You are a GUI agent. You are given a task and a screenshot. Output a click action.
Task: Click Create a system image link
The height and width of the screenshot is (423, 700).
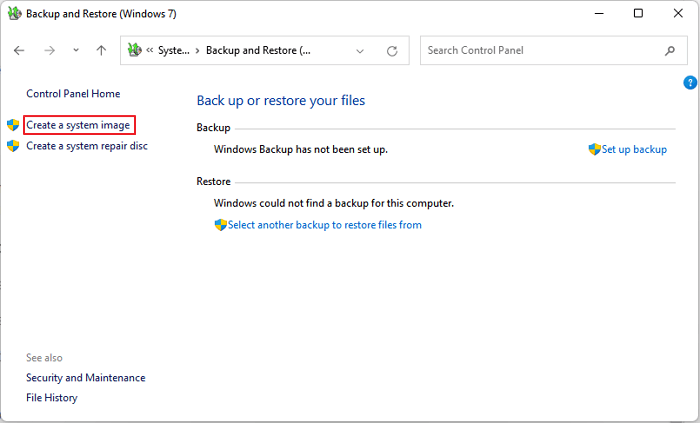point(78,125)
